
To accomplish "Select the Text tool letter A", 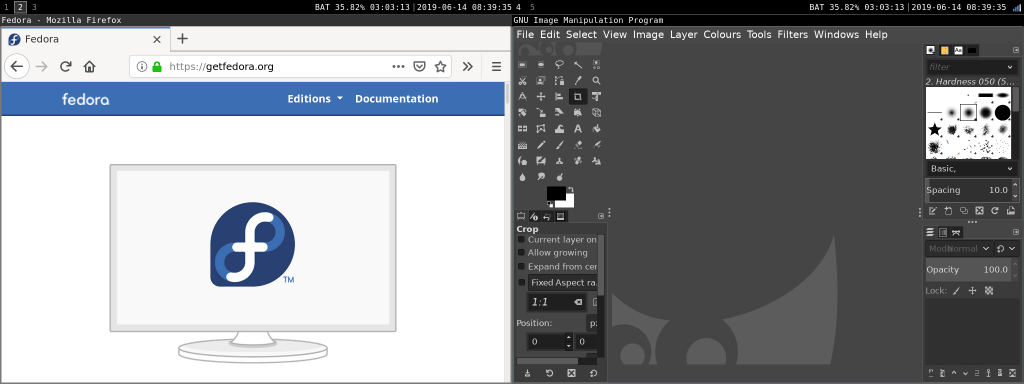I will point(578,129).
